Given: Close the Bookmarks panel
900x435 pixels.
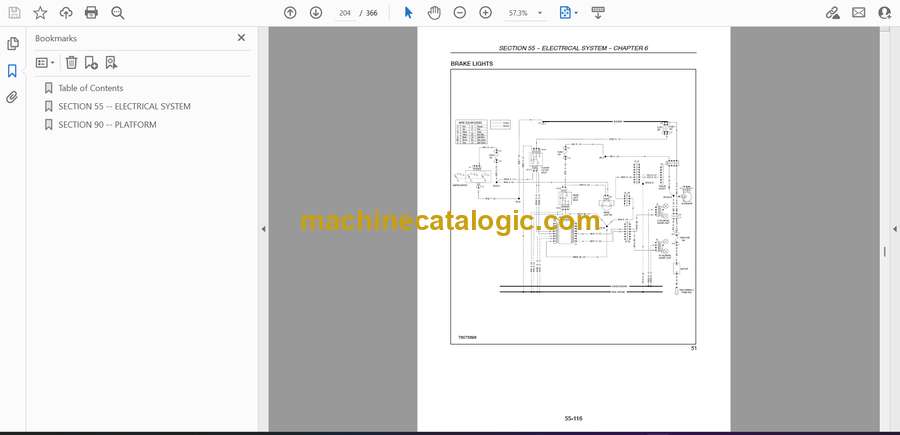Looking at the screenshot, I should tap(241, 38).
